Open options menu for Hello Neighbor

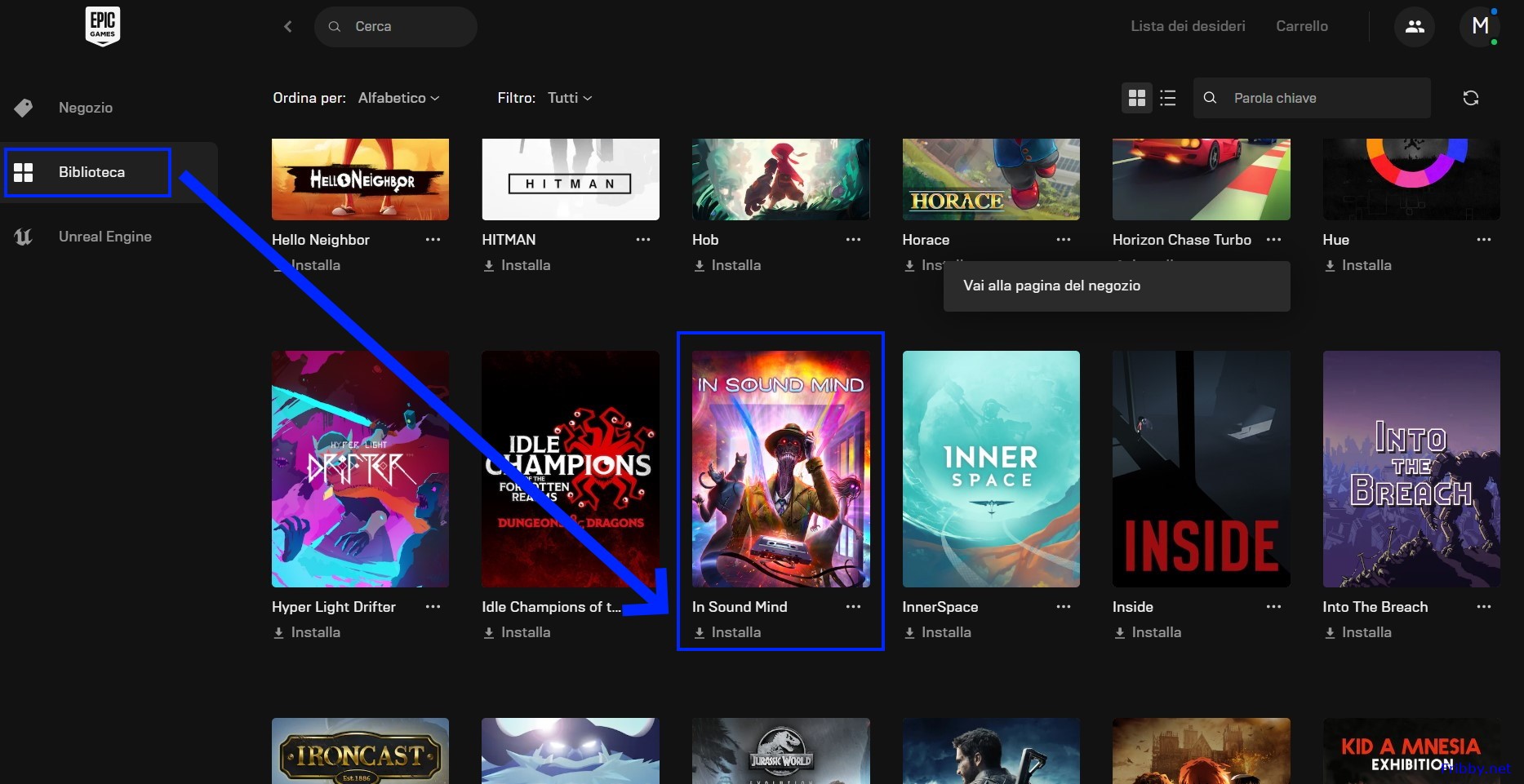(x=433, y=240)
